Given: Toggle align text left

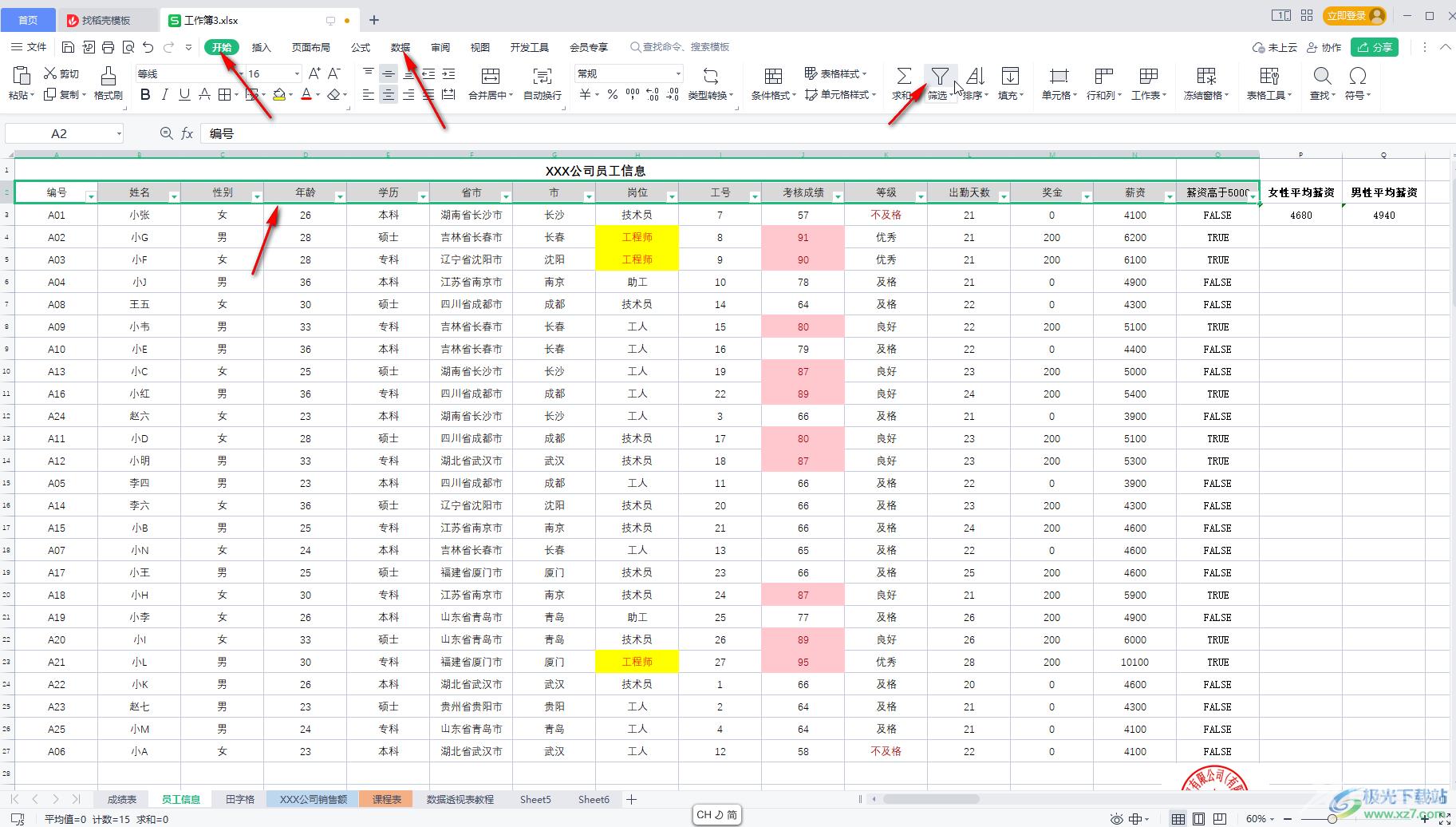Looking at the screenshot, I should [368, 94].
